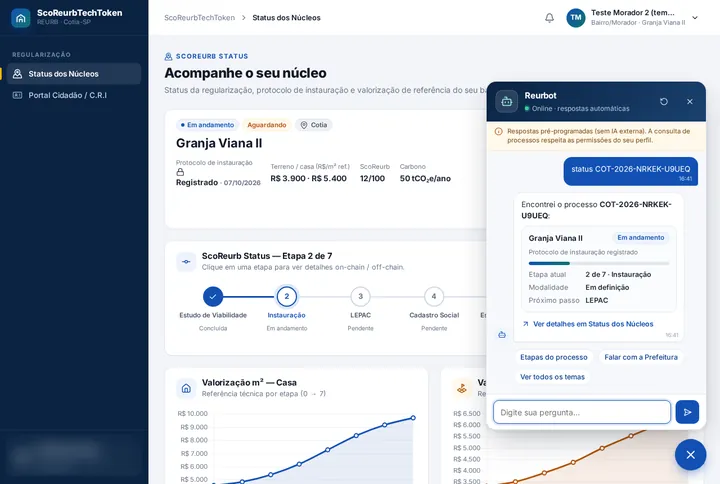Click the Modalidade Em definição value

(x=607, y=287)
